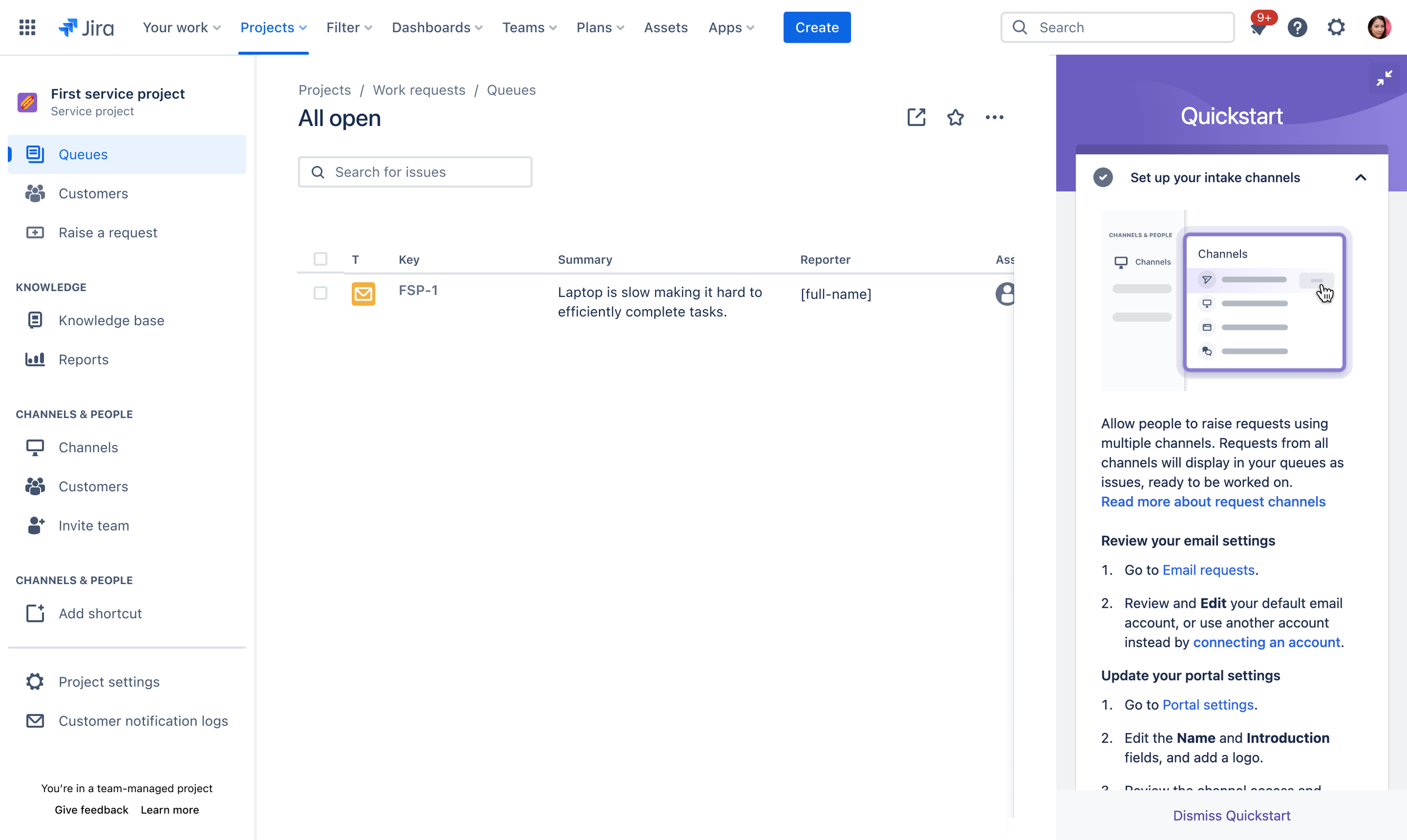Open queue in new window icon

916,118
